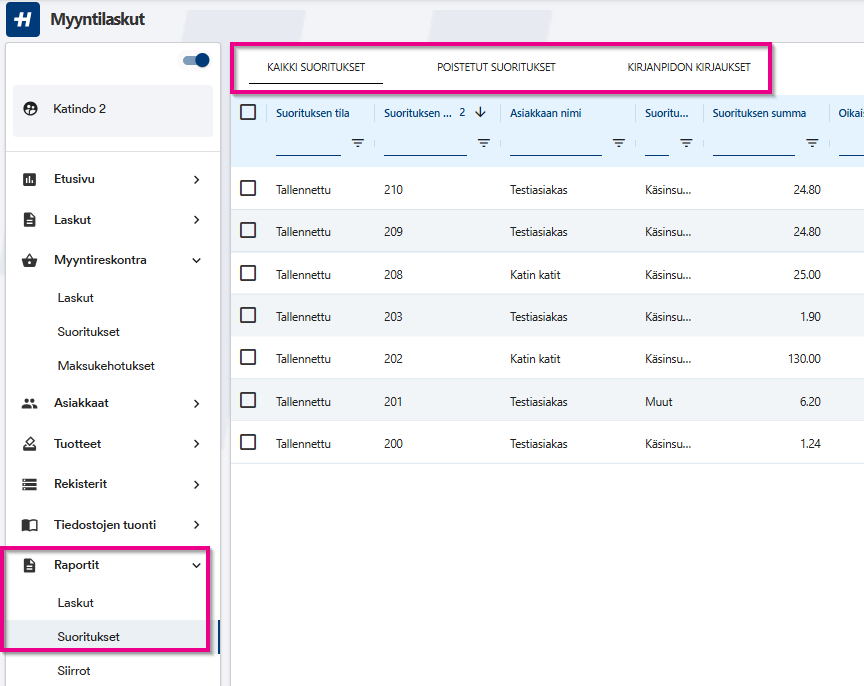
Task: Select the checkbox for payment 202
Action: (x=248, y=358)
